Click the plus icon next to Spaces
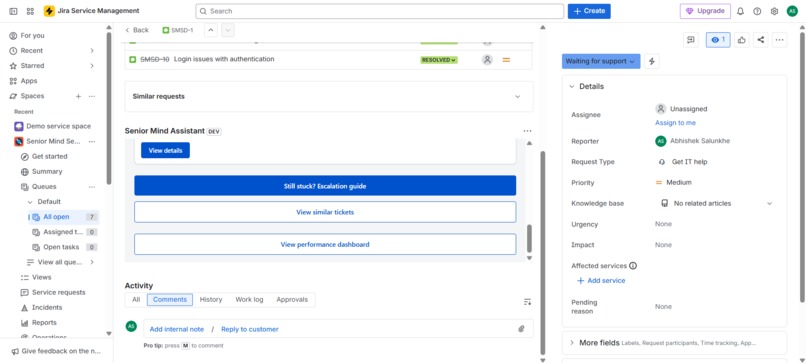This screenshot has width=806, height=363. point(79,96)
